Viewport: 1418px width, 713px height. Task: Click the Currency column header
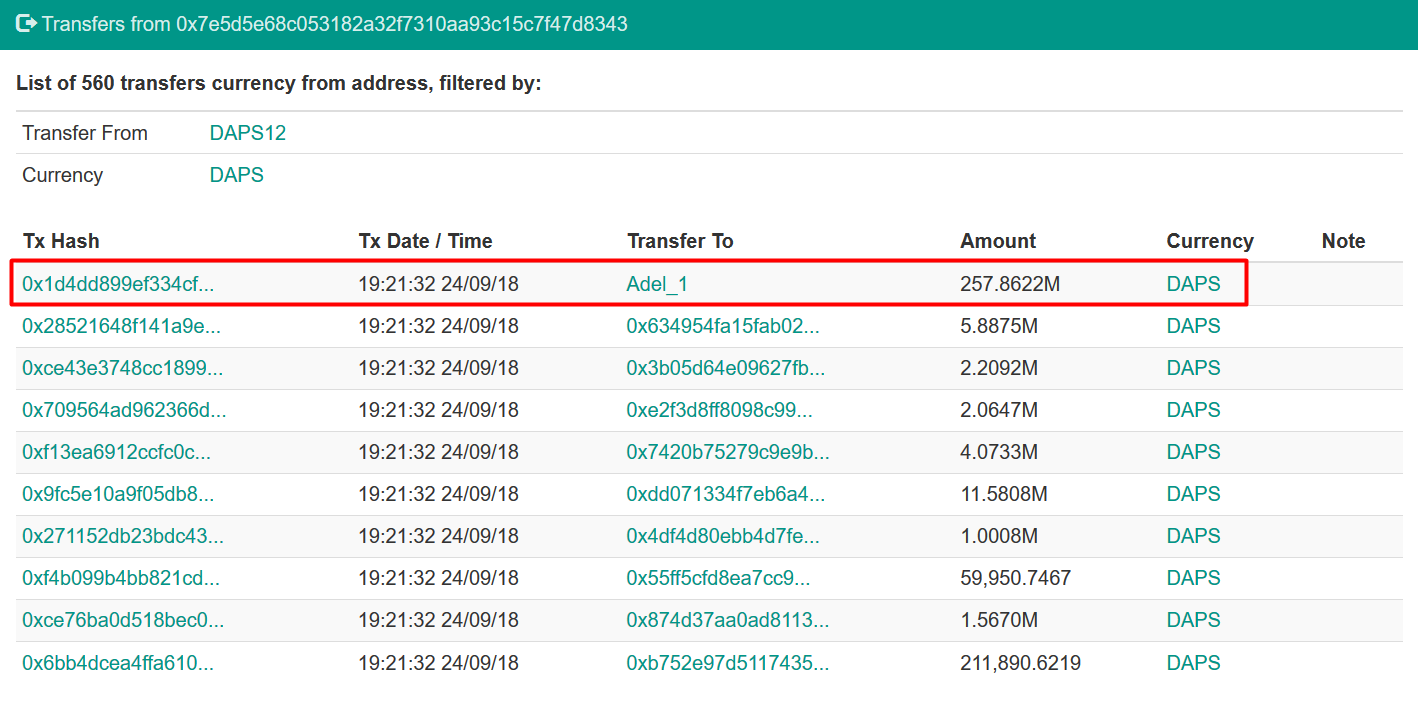1210,241
